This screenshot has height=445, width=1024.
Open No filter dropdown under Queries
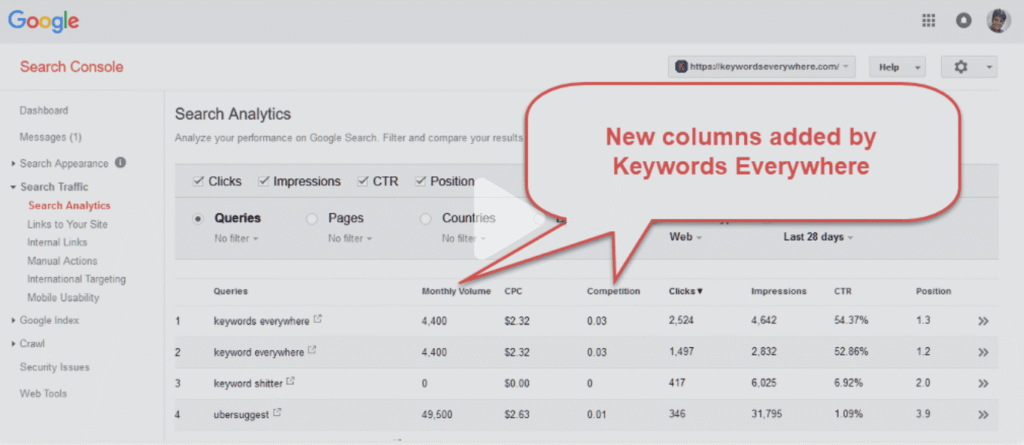(x=236, y=239)
